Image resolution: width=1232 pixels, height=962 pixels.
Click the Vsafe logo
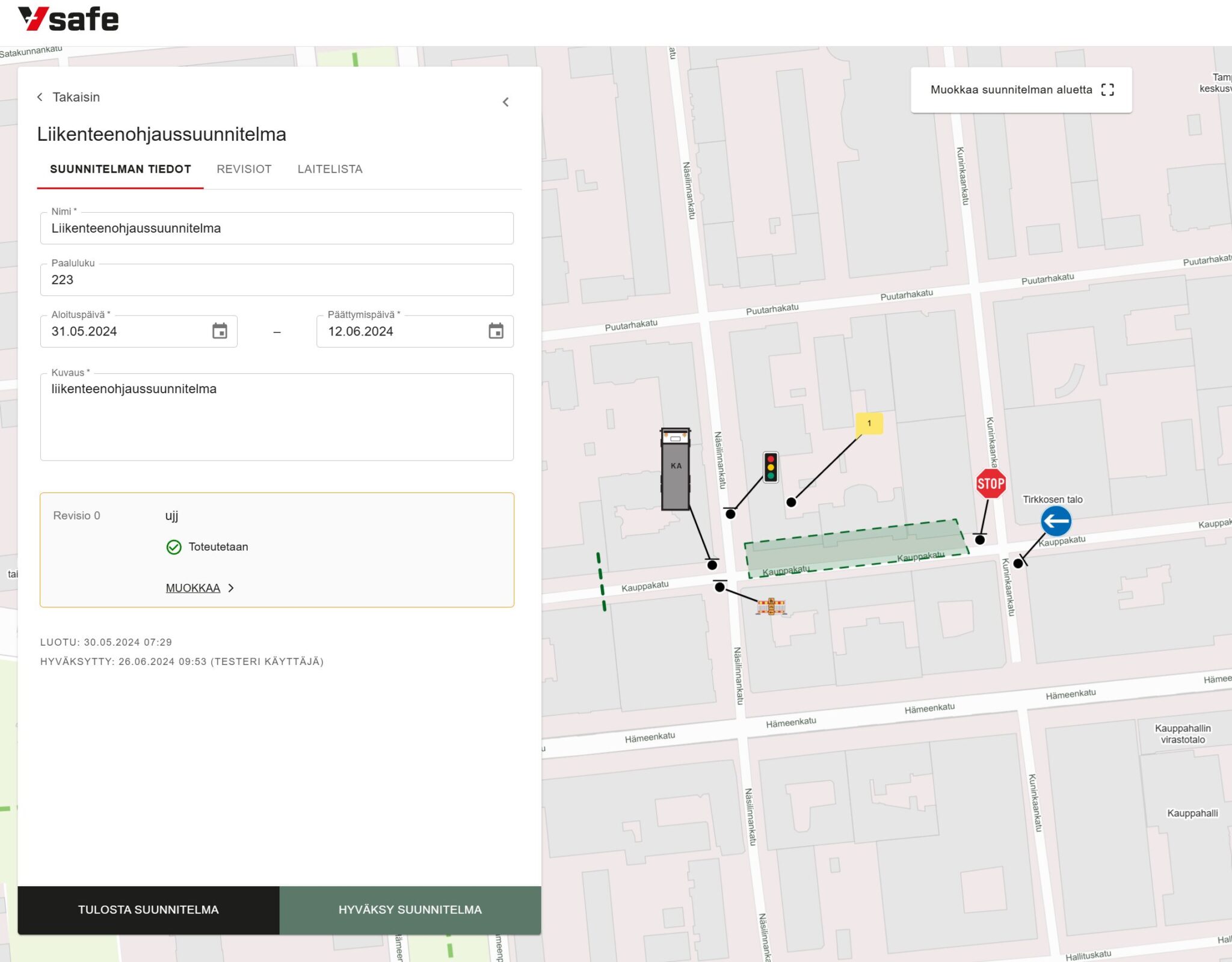click(x=68, y=19)
